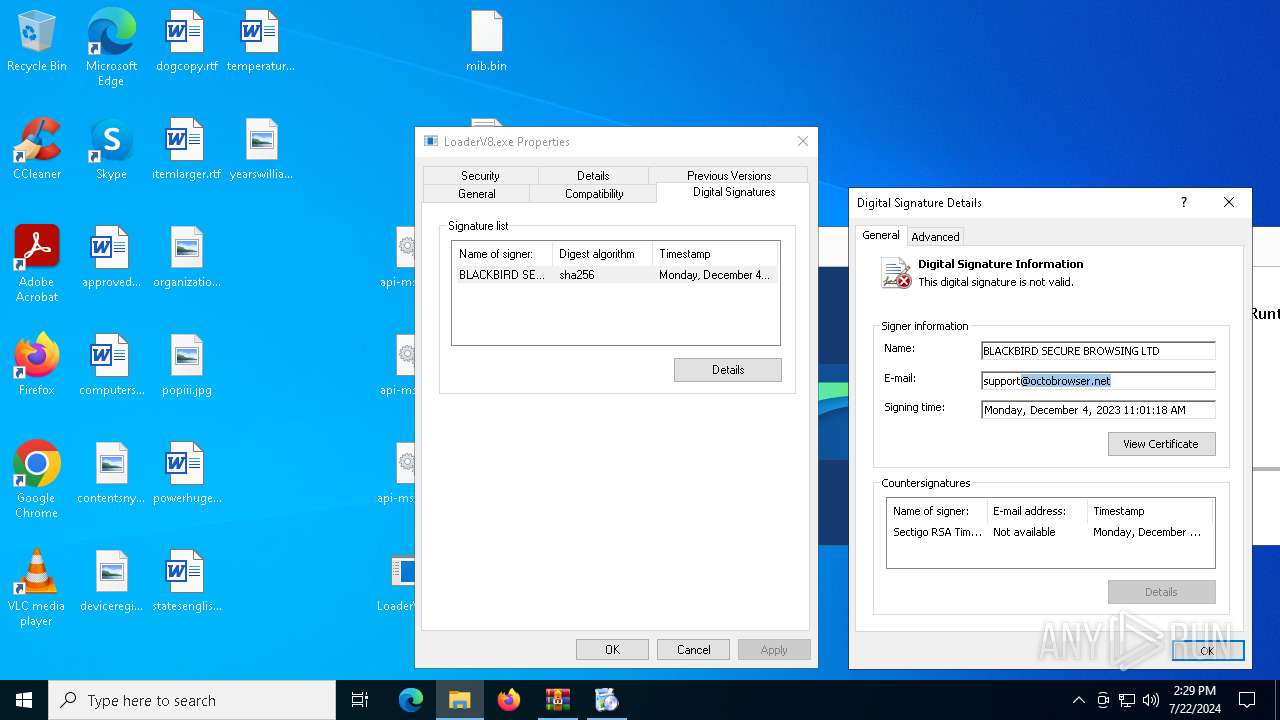Open the Previous Versions tab
The width and height of the screenshot is (1280, 720).
point(729,176)
